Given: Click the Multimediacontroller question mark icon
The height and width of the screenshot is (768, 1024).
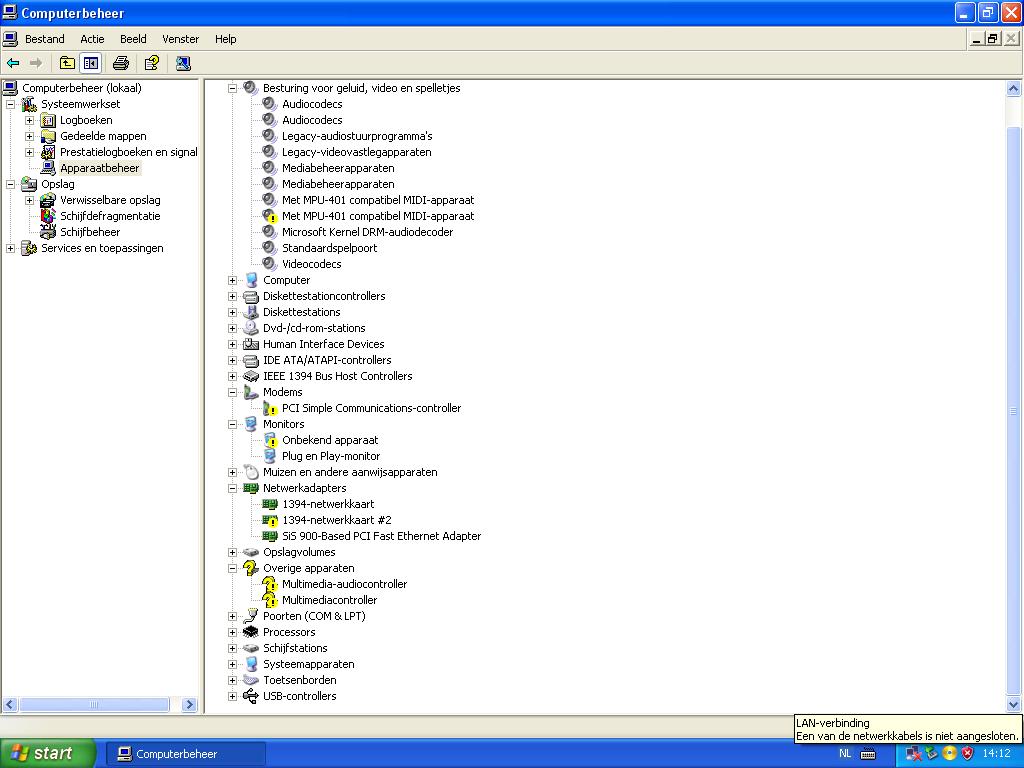Looking at the screenshot, I should [x=270, y=600].
